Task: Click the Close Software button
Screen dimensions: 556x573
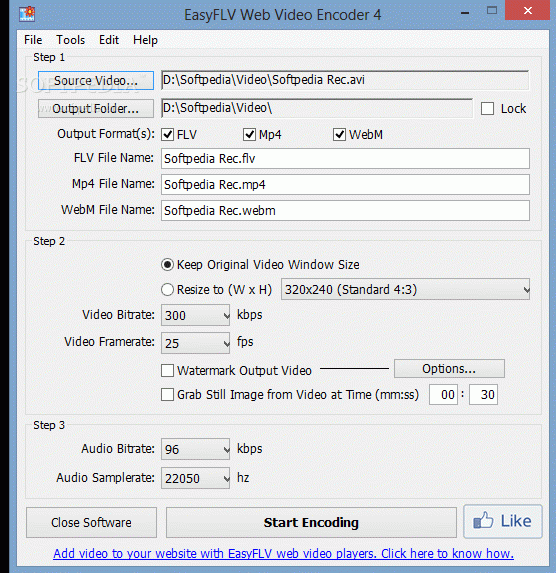Action: pyautogui.click(x=91, y=523)
